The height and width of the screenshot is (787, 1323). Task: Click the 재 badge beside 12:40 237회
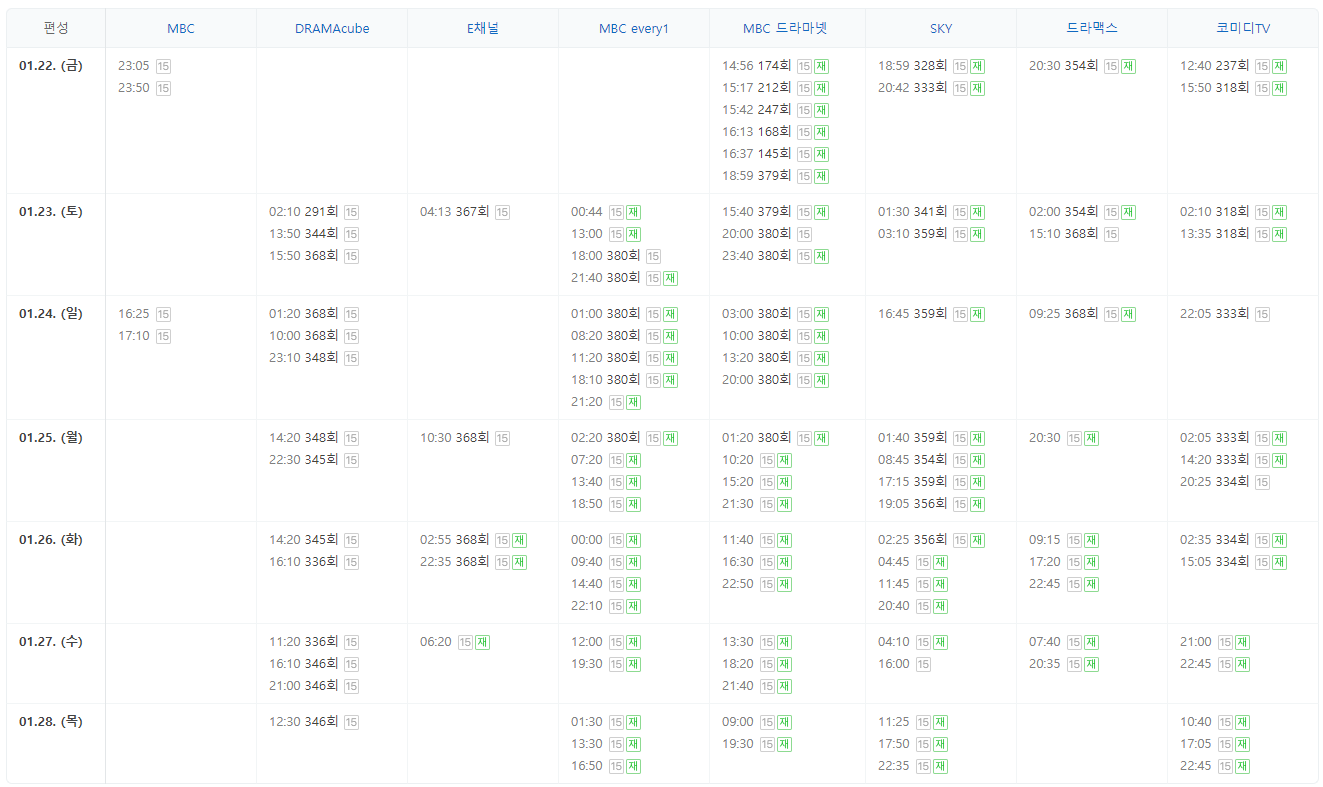[1279, 66]
